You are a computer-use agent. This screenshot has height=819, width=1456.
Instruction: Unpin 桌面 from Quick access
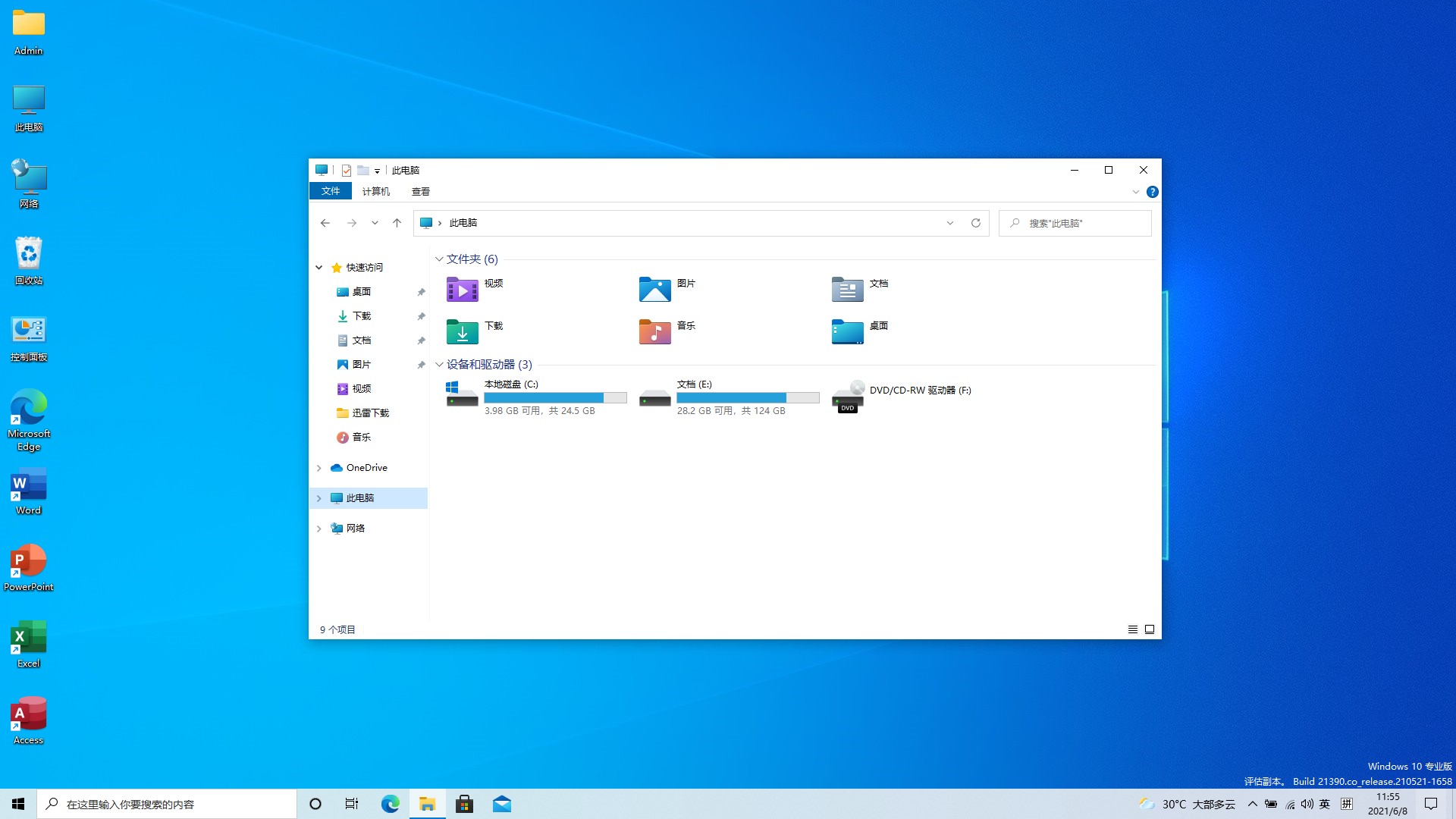tap(421, 291)
